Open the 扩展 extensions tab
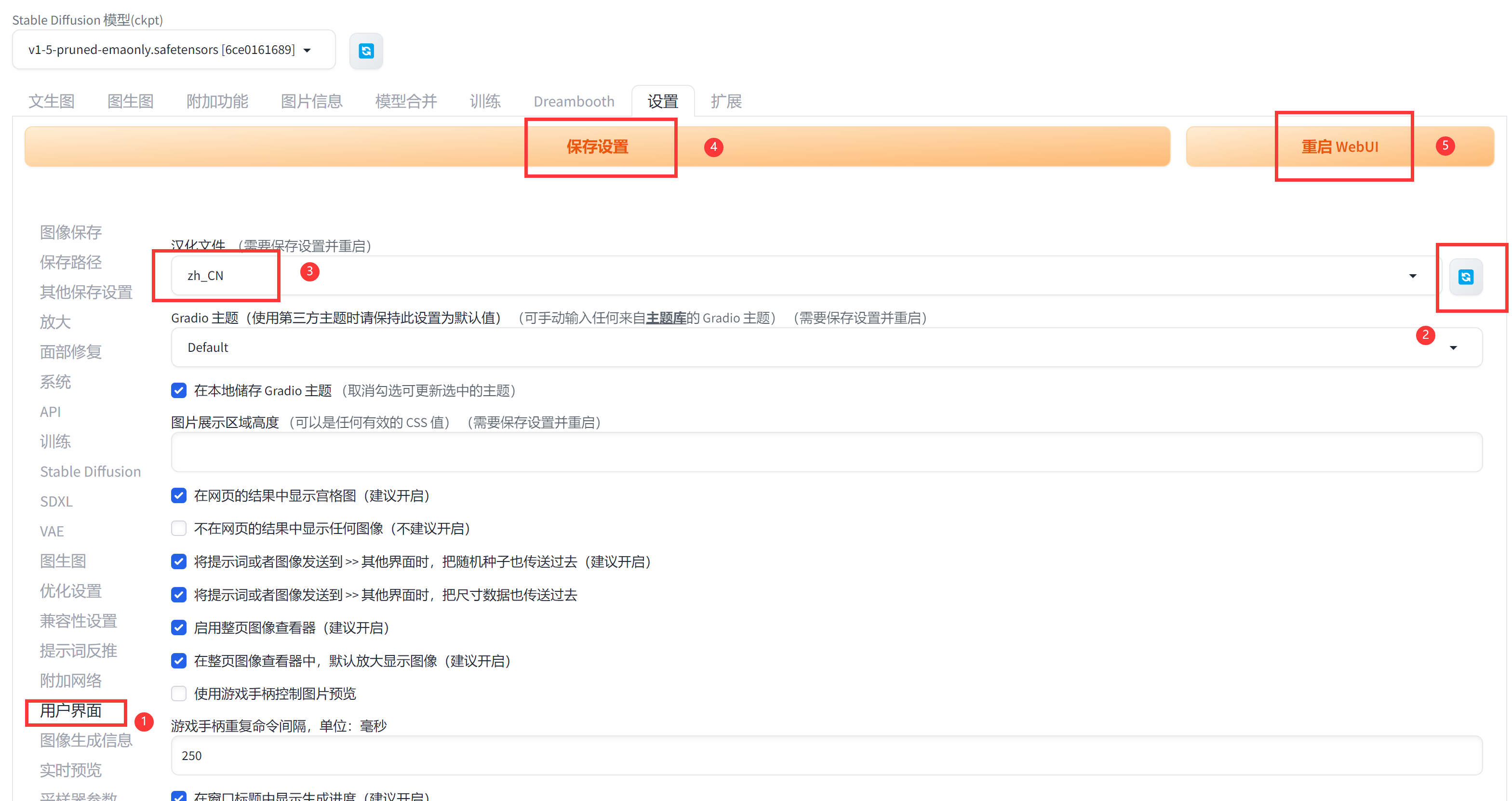1512x801 pixels. tap(725, 102)
